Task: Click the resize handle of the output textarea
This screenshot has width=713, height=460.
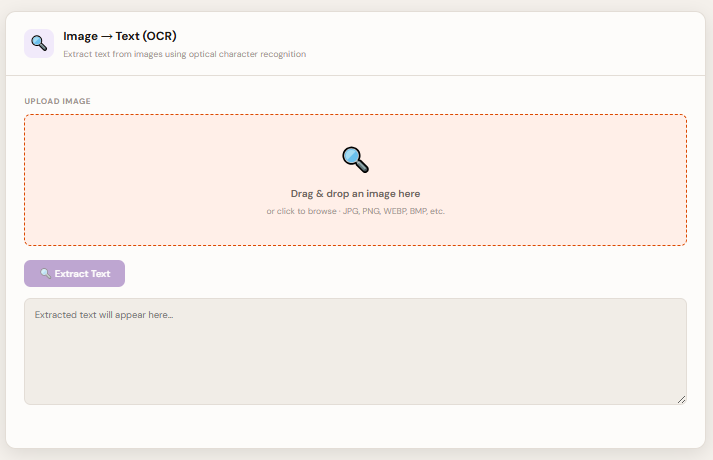Action: coord(682,400)
